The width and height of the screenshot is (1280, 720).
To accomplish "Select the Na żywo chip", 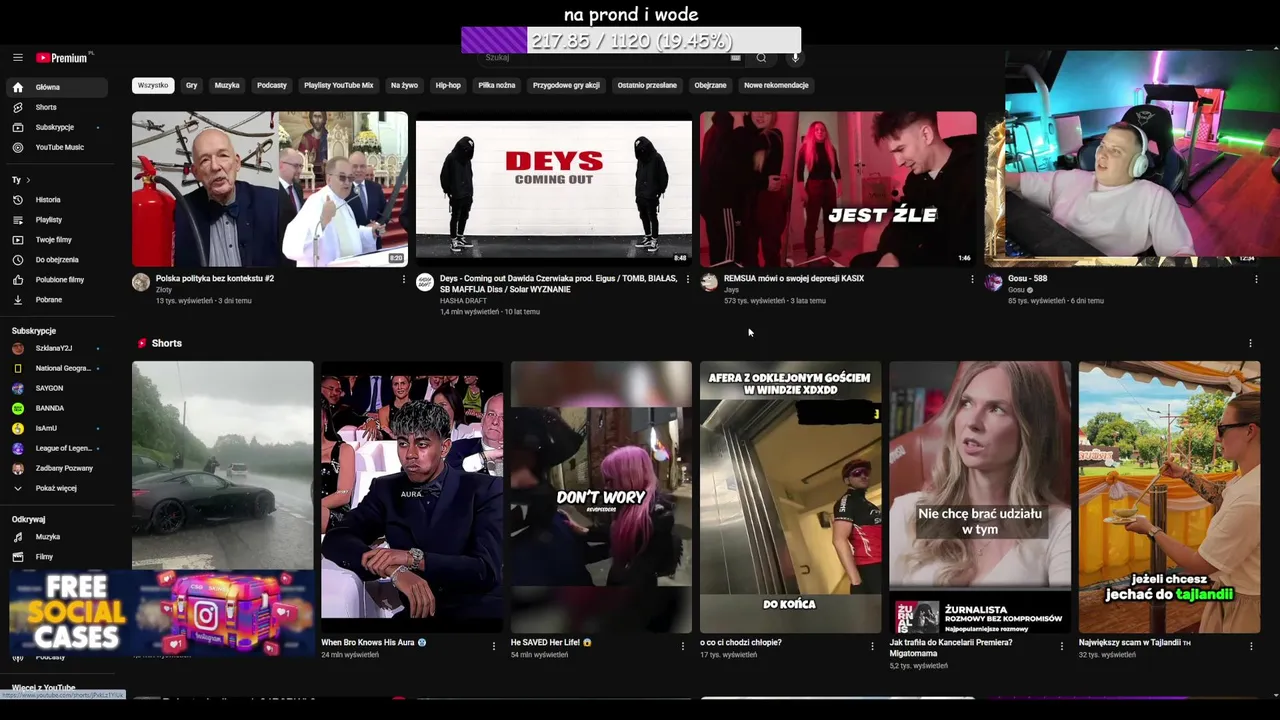I will click(x=404, y=85).
